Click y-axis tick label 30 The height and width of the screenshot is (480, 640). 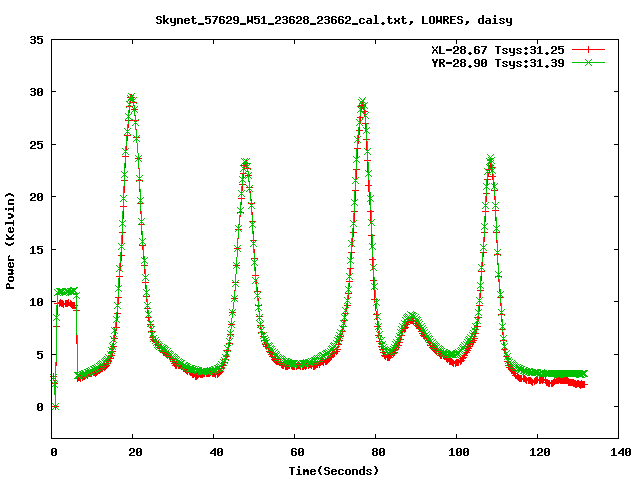pos(36,92)
